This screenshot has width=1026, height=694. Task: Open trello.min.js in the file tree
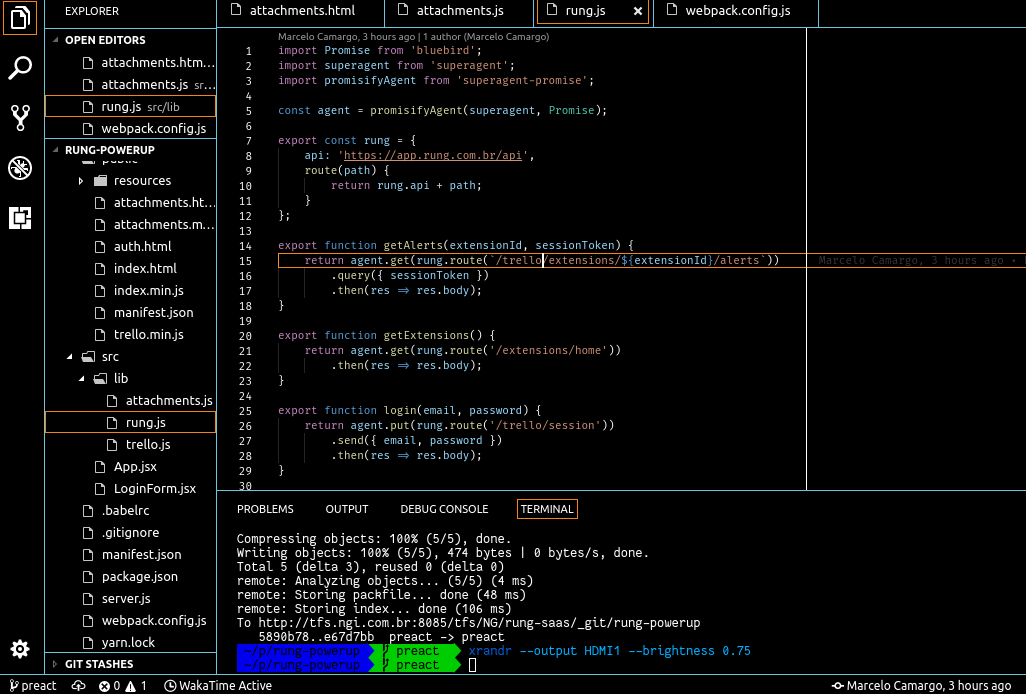click(130, 334)
